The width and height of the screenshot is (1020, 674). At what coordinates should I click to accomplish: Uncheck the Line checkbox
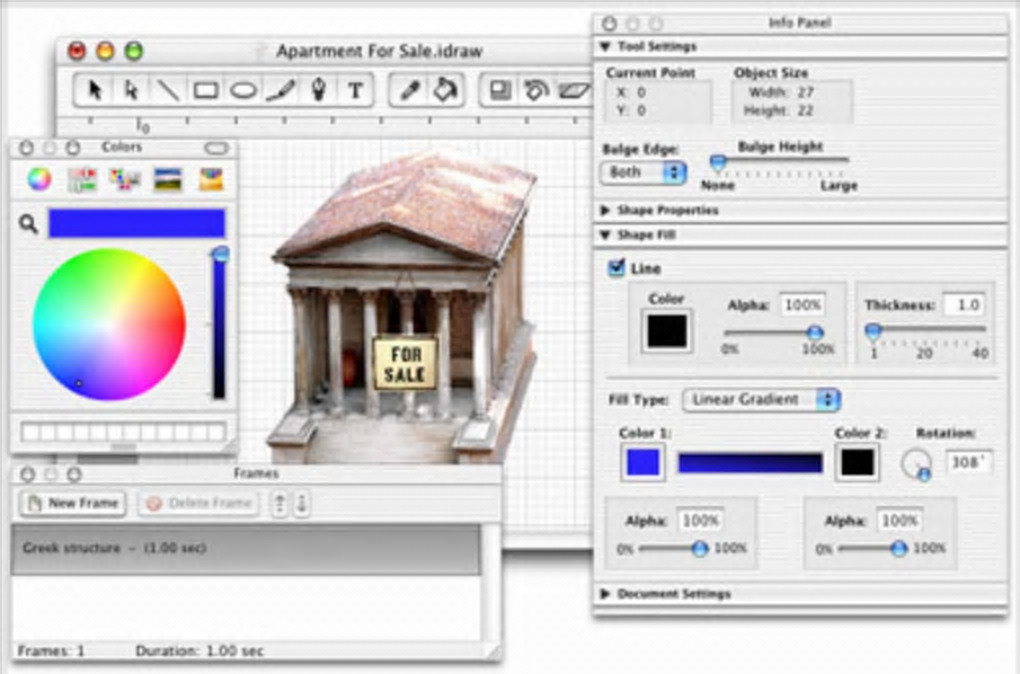tap(615, 268)
